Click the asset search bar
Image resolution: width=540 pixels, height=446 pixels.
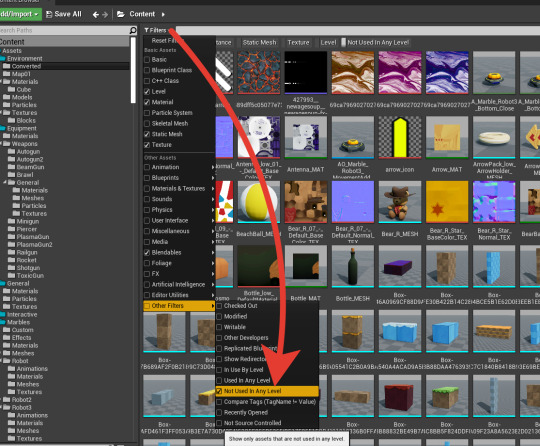pos(357,30)
